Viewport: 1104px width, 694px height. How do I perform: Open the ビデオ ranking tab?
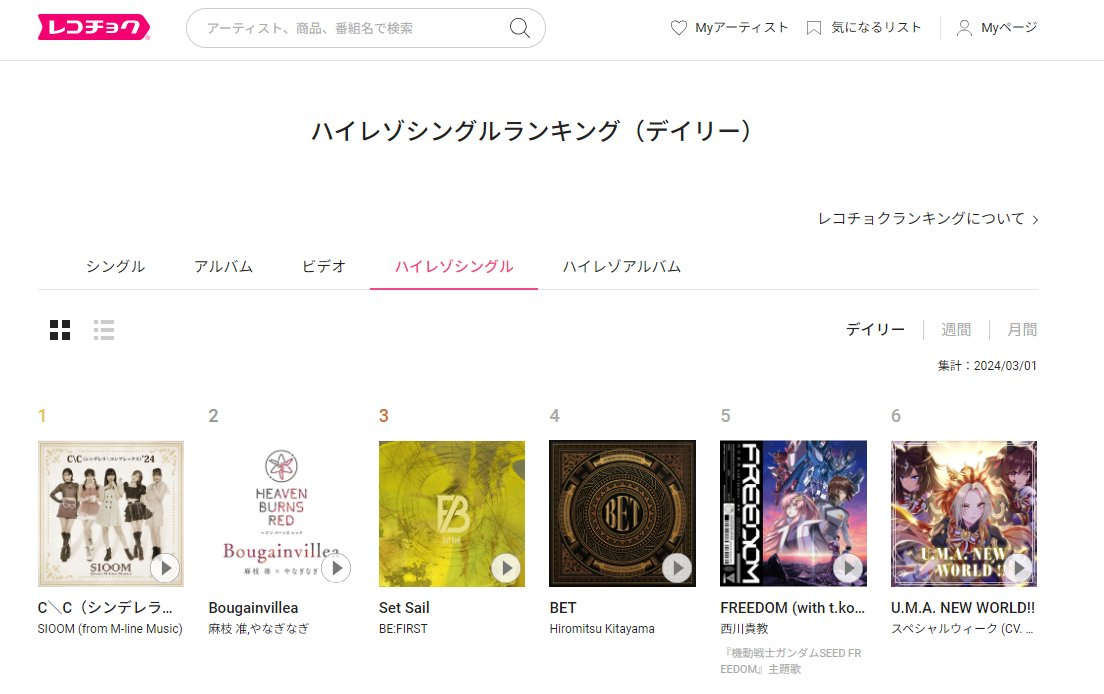[324, 267]
